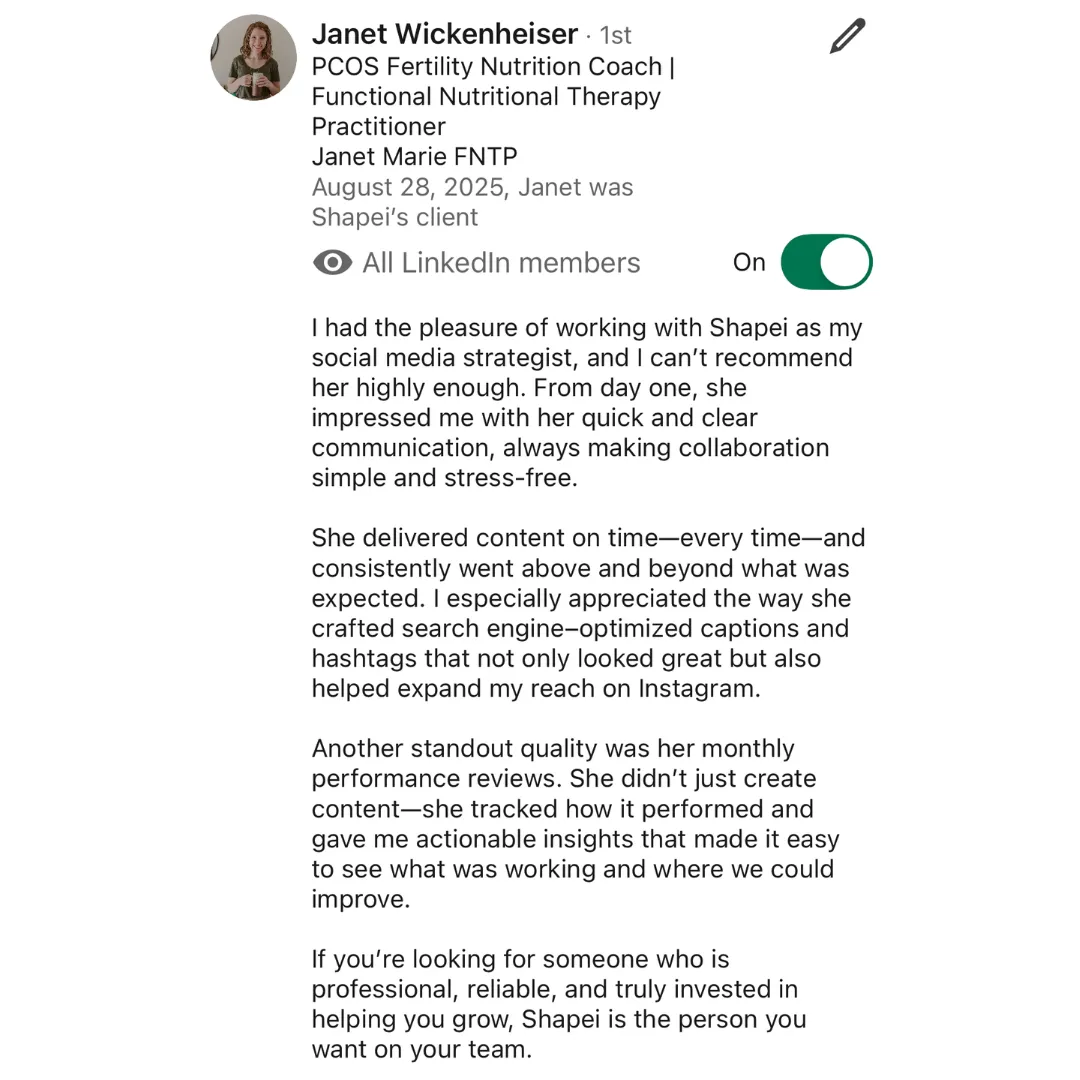Click the pencil edit icon
Screen dimensions: 1080x1080
pyautogui.click(x=847, y=36)
